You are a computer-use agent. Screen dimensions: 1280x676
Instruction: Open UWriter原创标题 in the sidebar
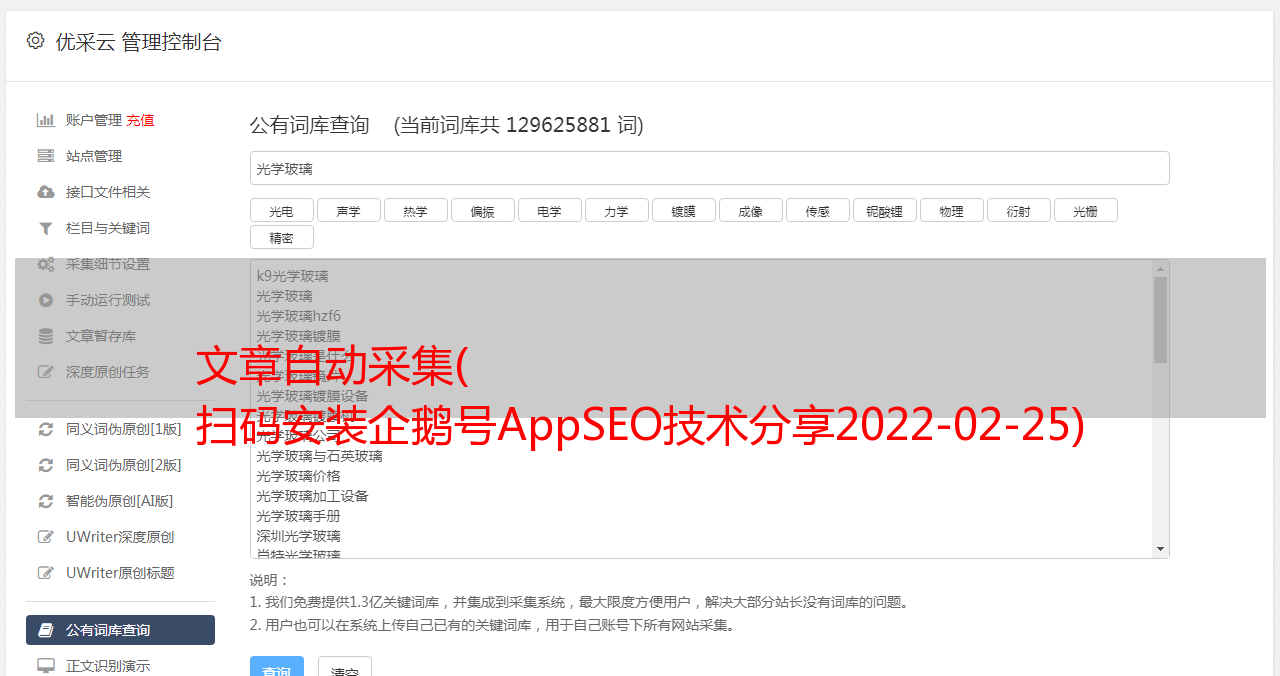(120, 573)
